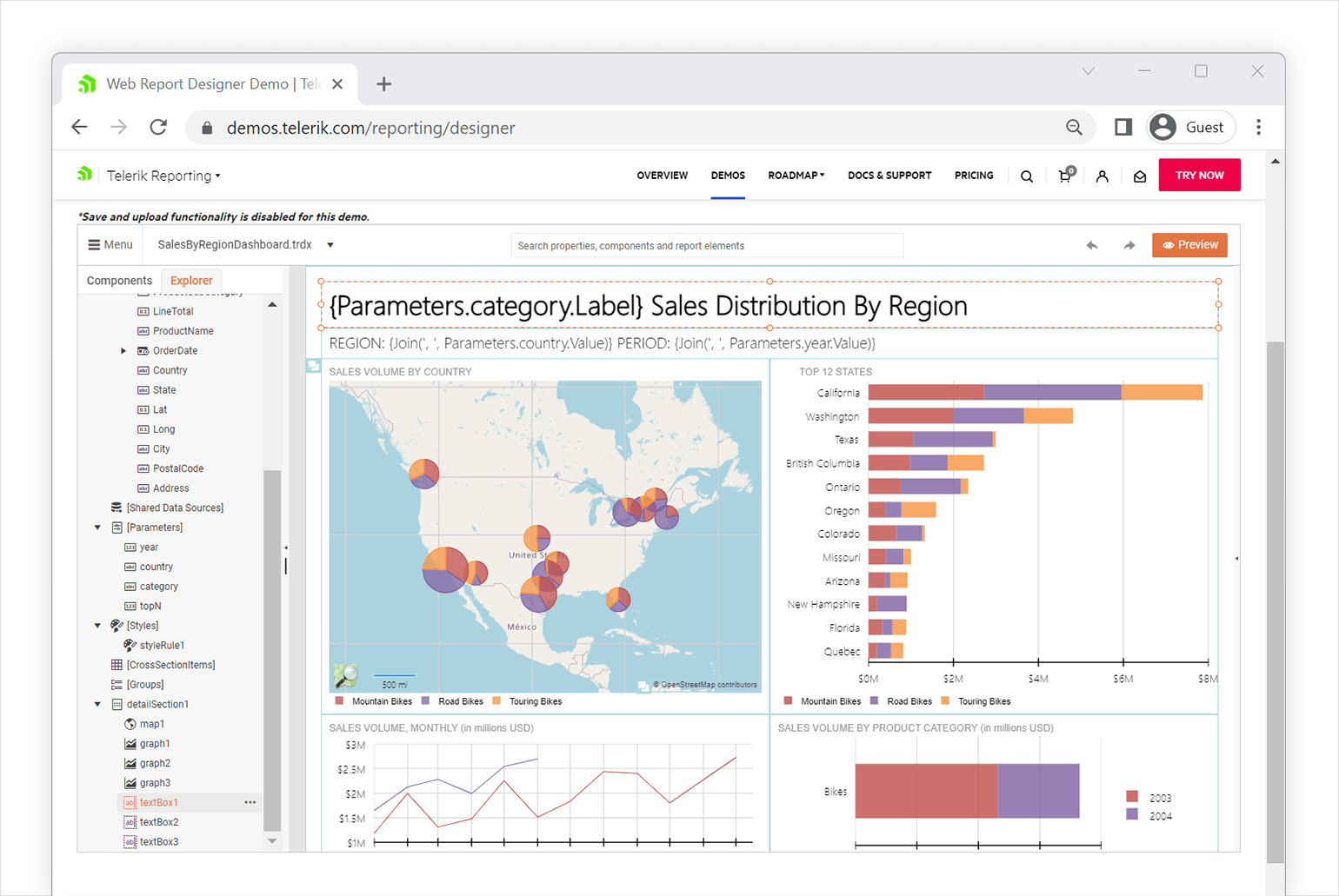Switch to the Components tab
Viewport: 1339px width, 896px height.
click(119, 280)
